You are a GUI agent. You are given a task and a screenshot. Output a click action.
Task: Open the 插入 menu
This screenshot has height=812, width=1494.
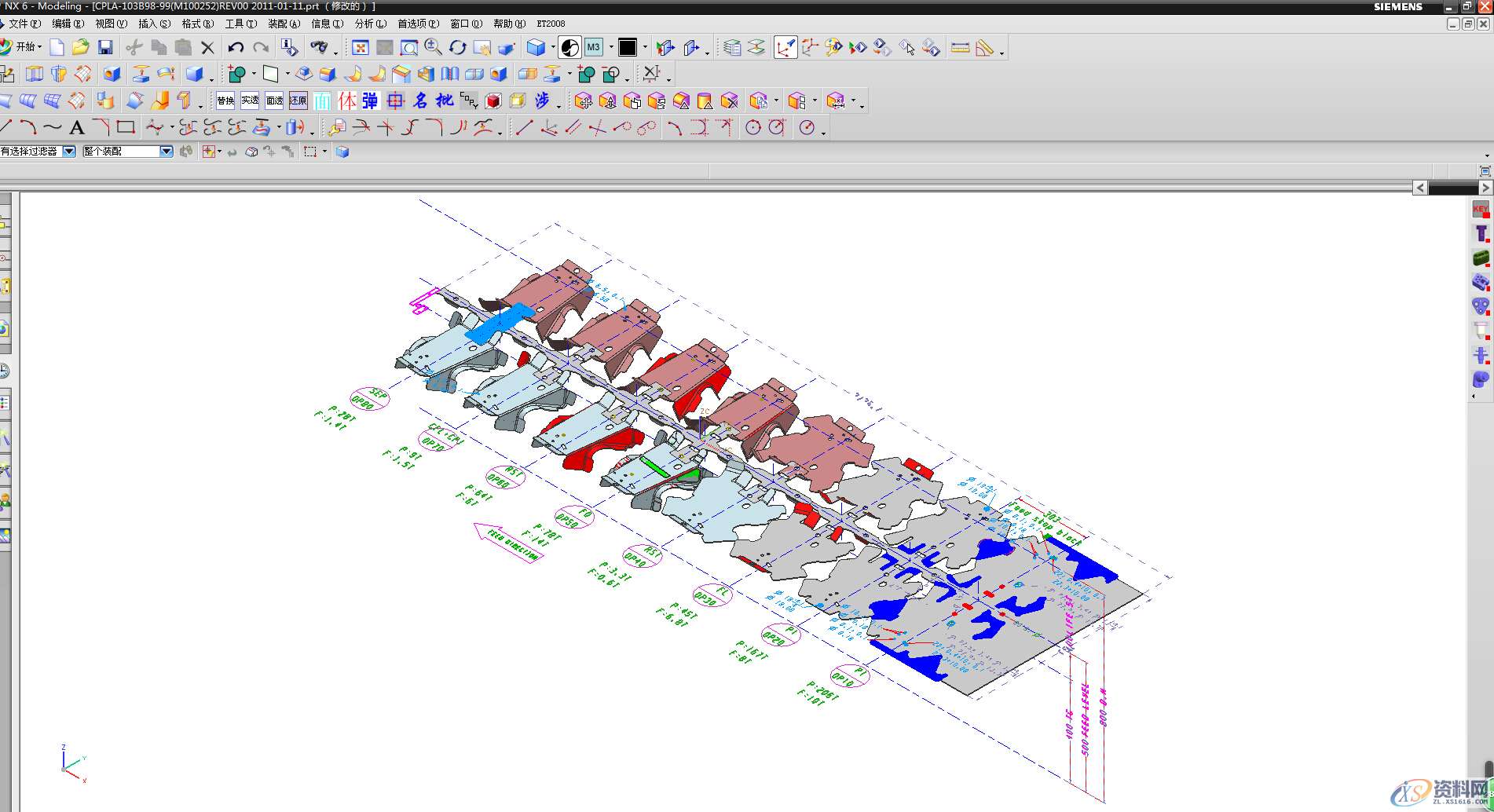pyautogui.click(x=154, y=24)
